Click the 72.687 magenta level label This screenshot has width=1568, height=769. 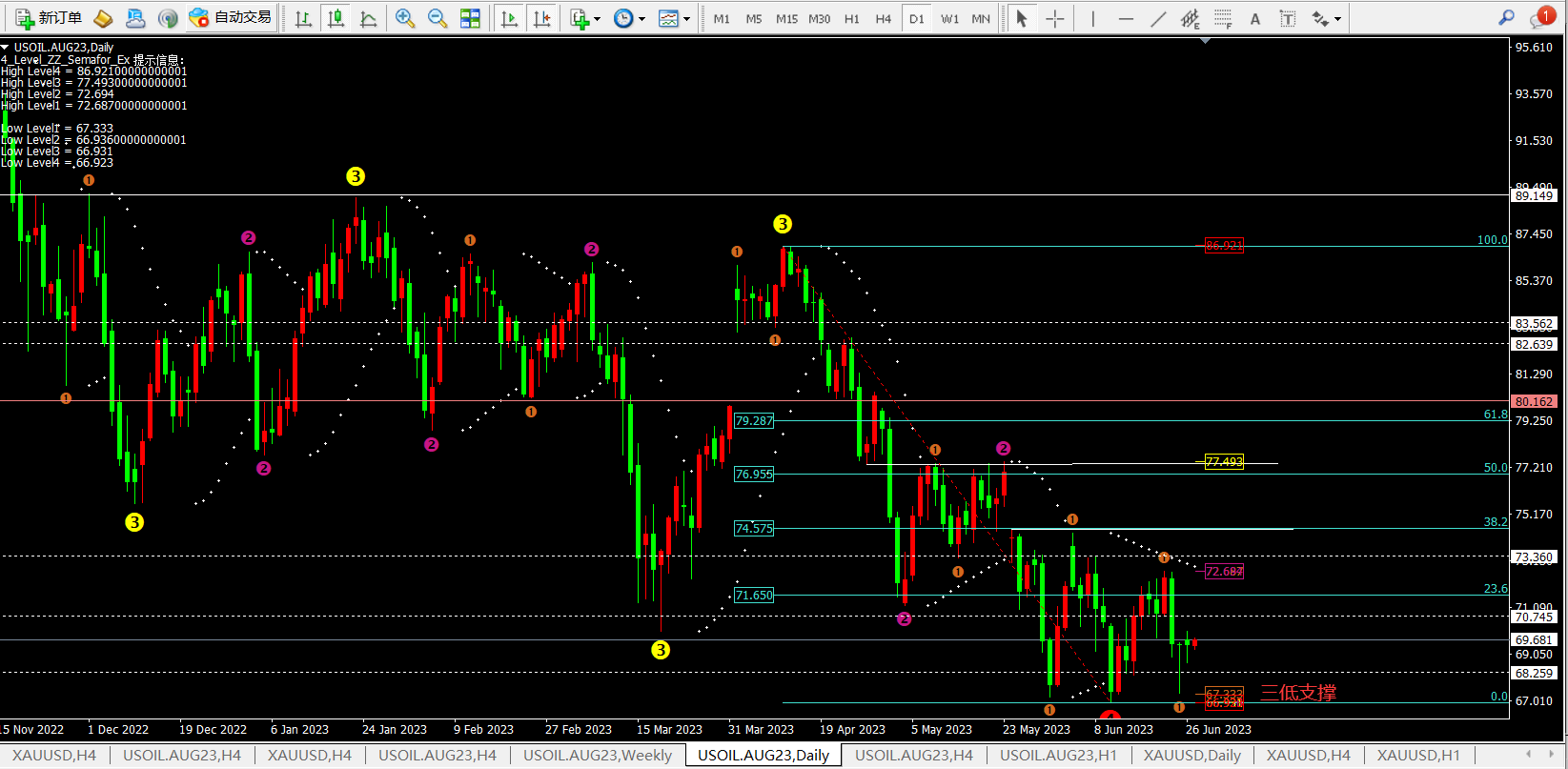[1224, 571]
